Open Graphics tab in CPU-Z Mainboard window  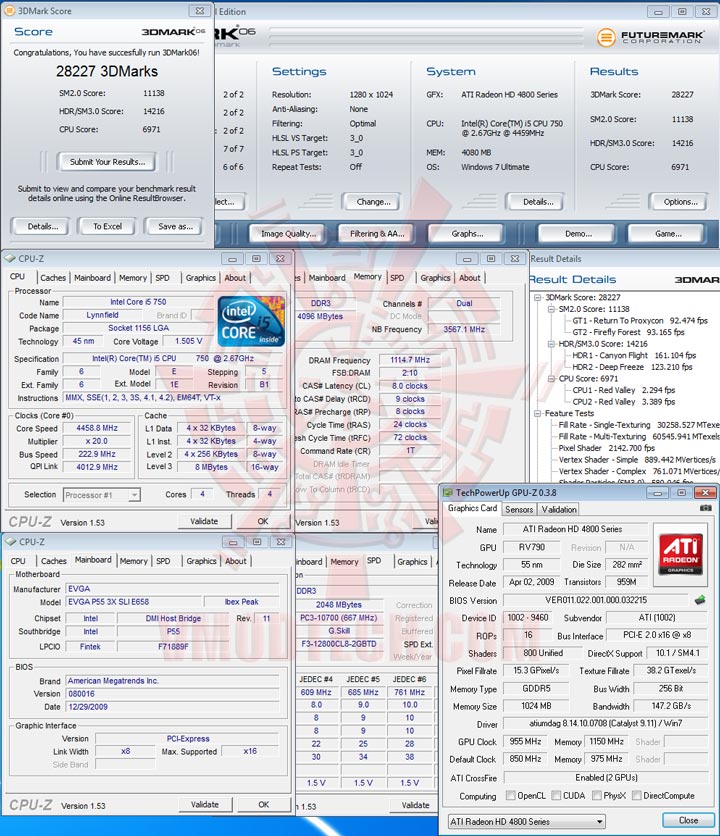(x=201, y=561)
